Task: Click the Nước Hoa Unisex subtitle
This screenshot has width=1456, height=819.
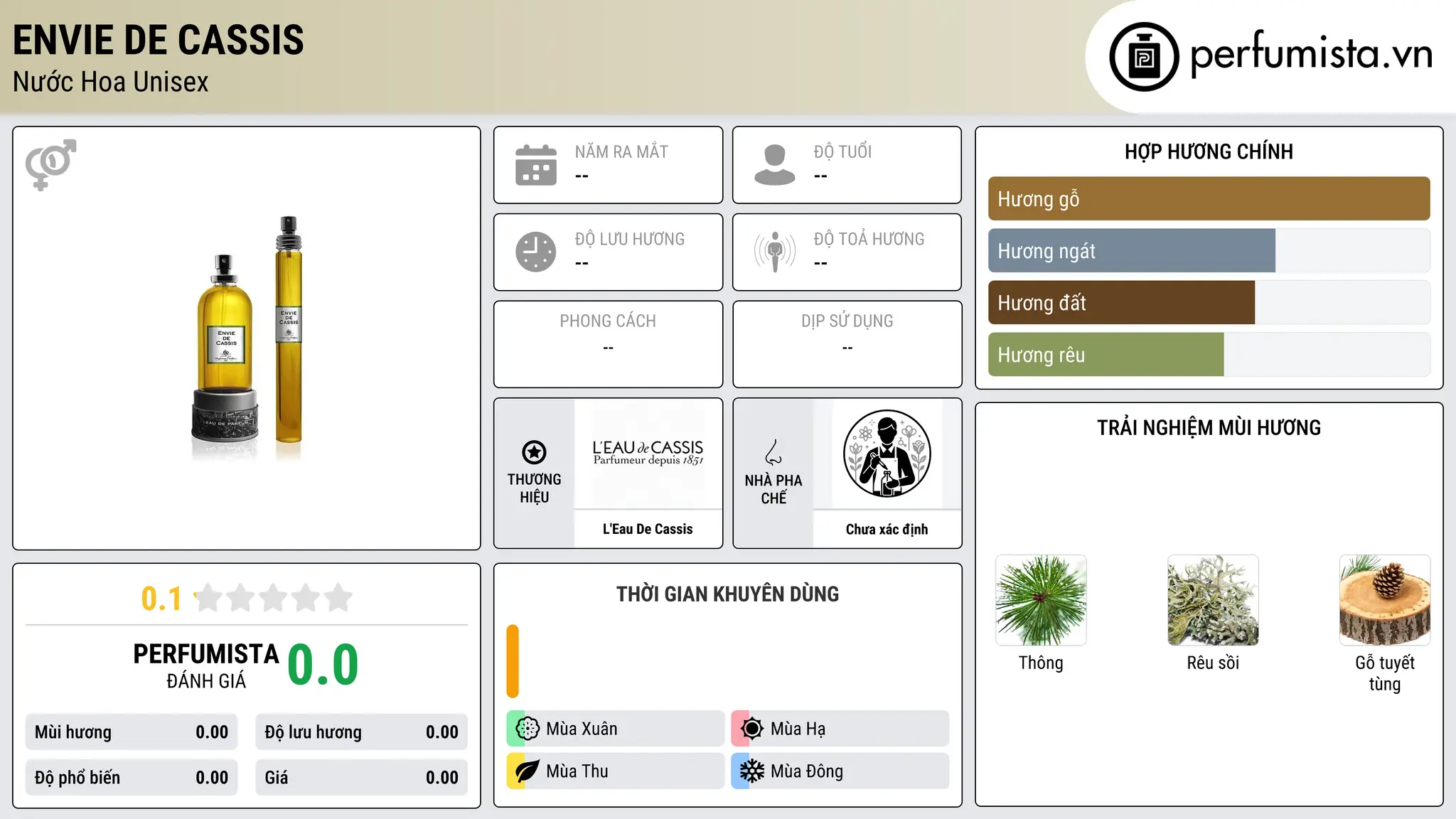Action: [111, 82]
